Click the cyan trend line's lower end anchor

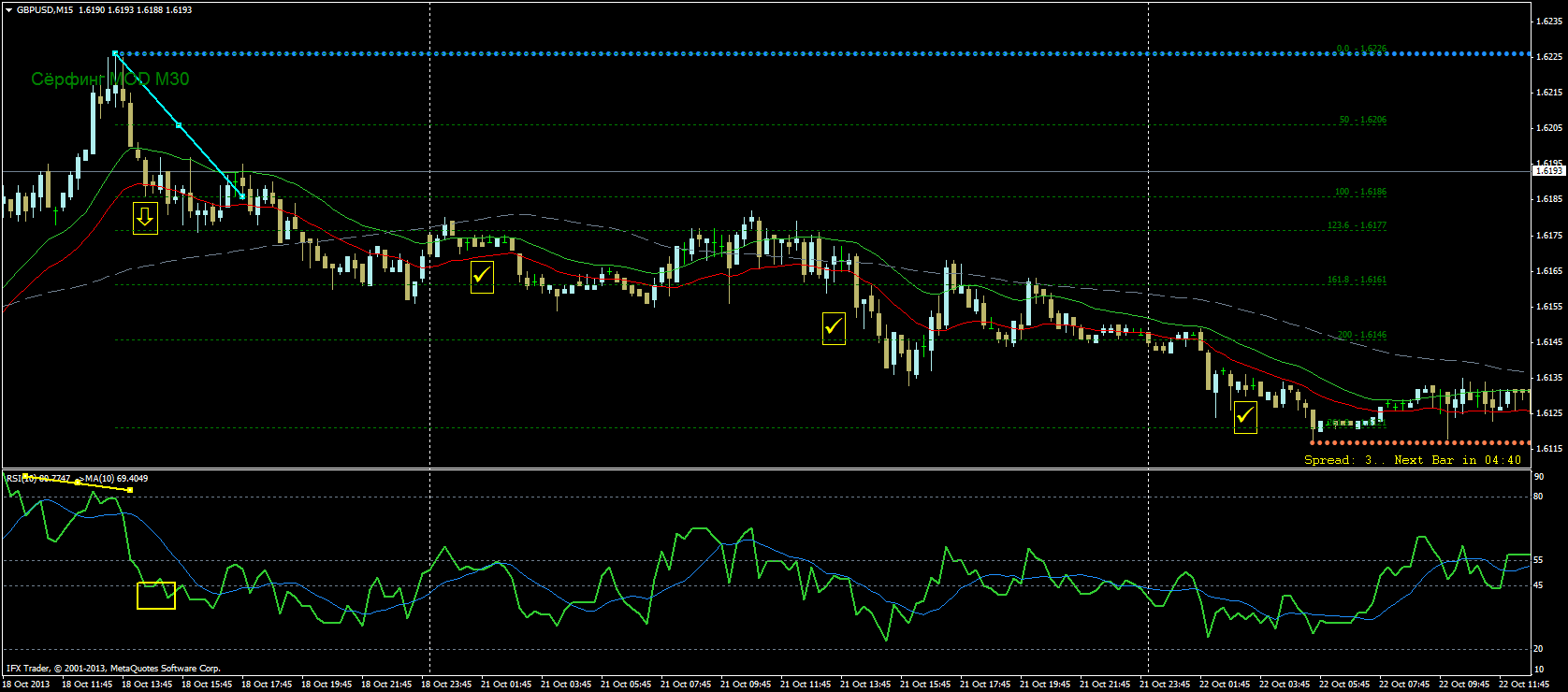click(x=243, y=196)
